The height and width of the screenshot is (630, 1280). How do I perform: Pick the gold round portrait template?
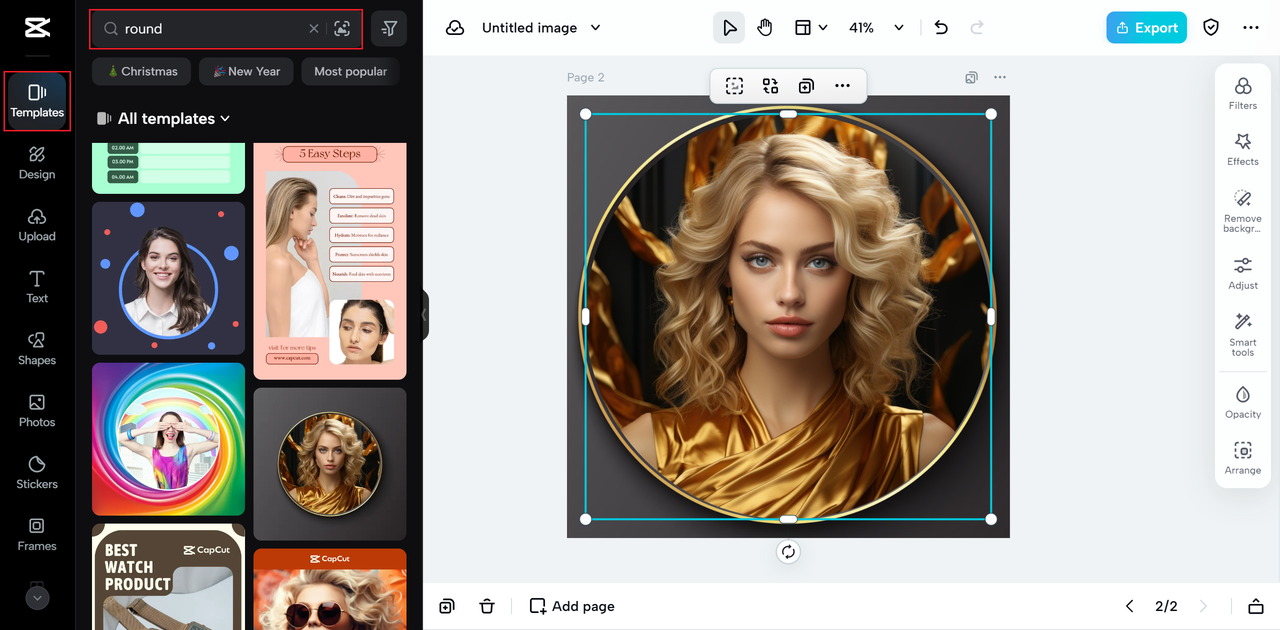pyautogui.click(x=330, y=464)
